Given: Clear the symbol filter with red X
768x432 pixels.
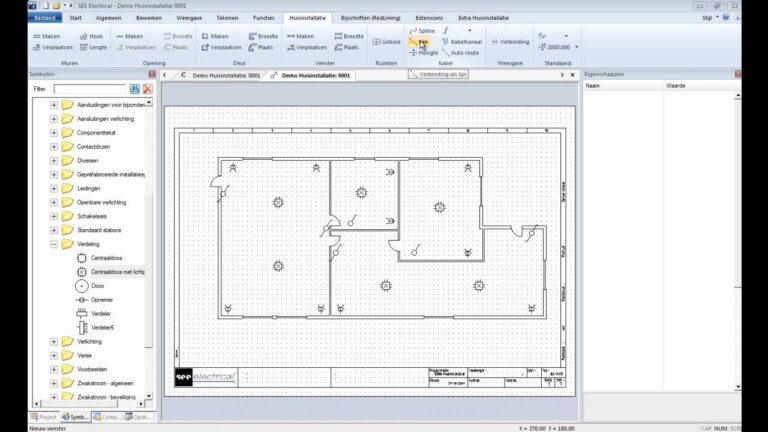Looking at the screenshot, I should click(147, 89).
